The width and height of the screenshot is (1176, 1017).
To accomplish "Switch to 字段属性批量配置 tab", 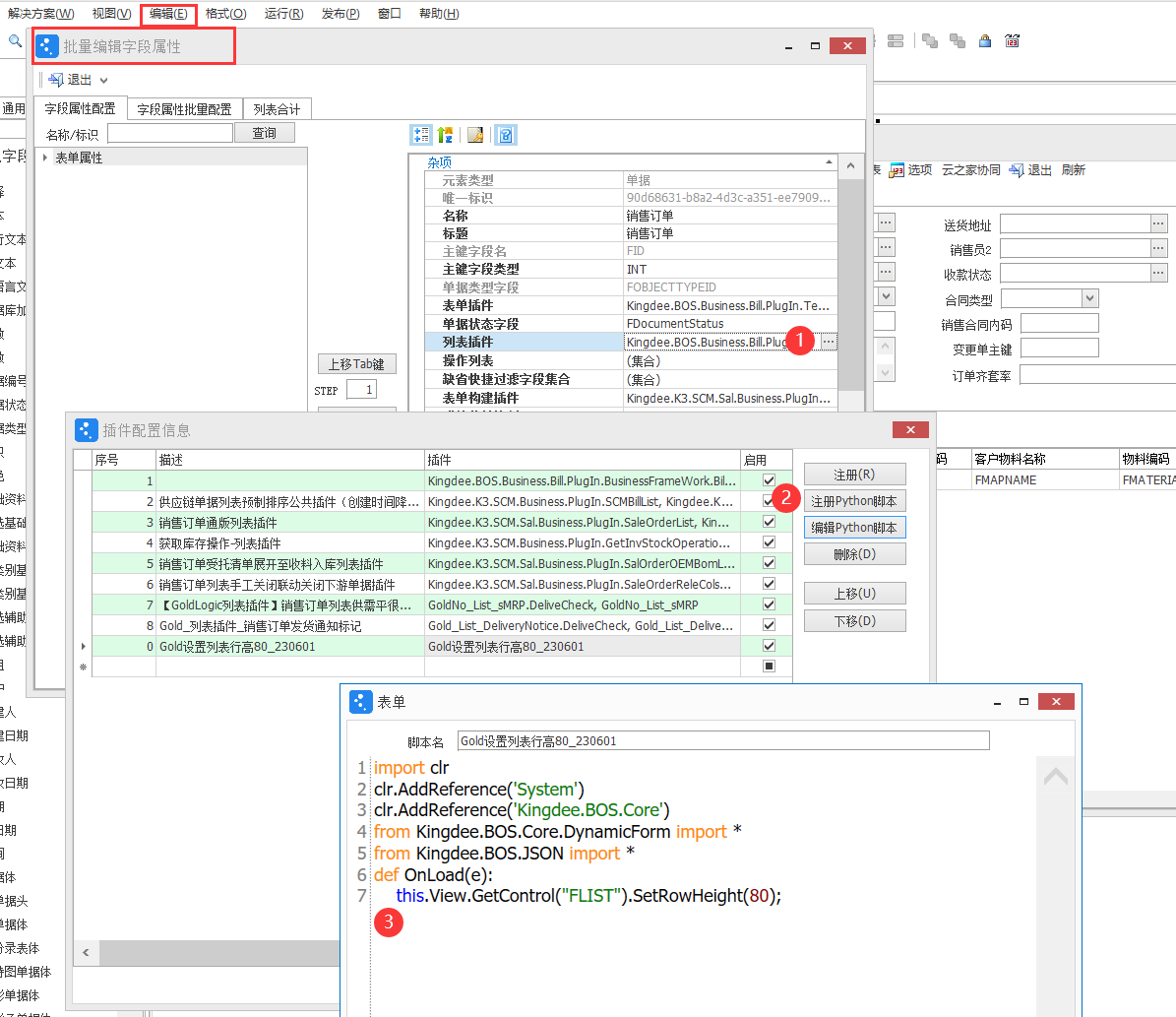I will (184, 109).
